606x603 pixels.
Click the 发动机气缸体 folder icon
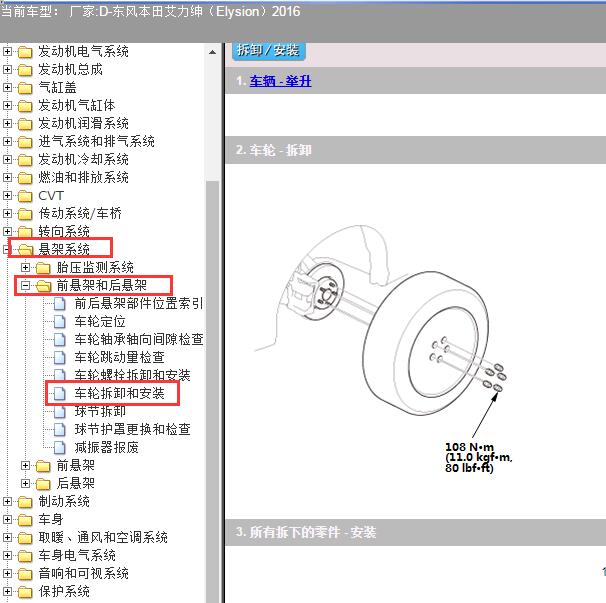(25, 106)
